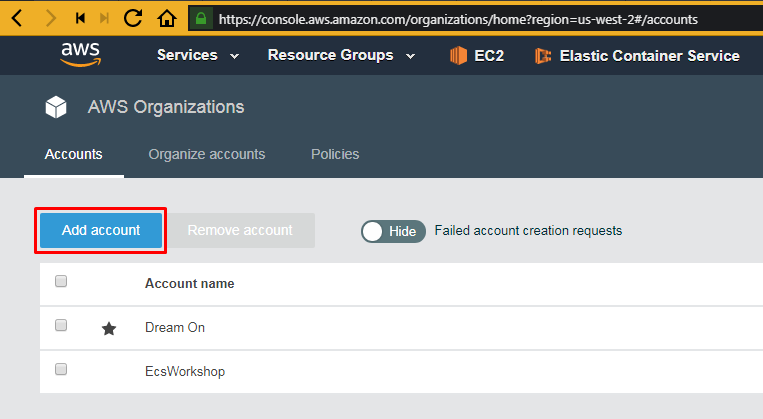The width and height of the screenshot is (763, 419).
Task: Check the box for the Dream On account
Action: pos(61,325)
